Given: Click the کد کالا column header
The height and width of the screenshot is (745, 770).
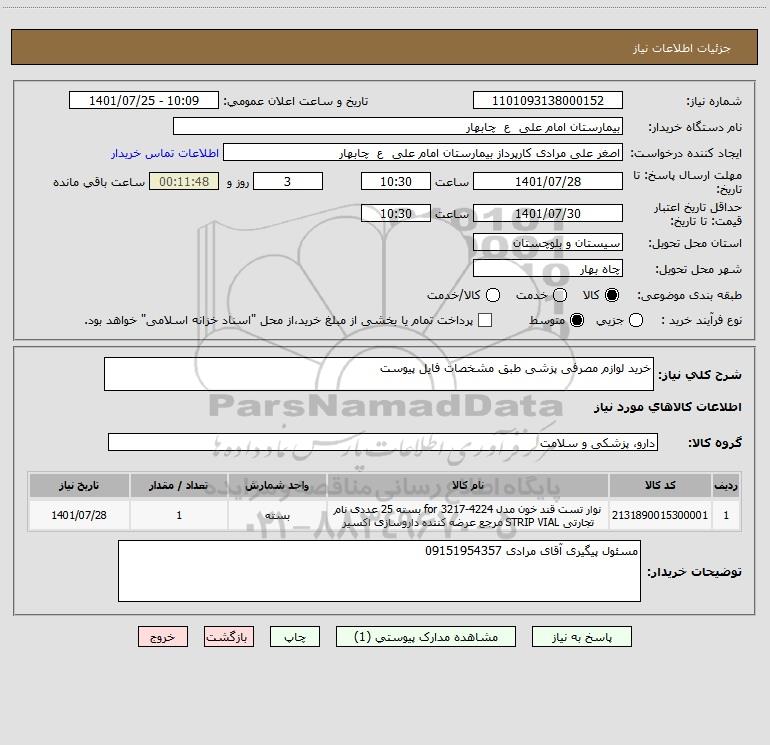Looking at the screenshot, I should (x=660, y=485).
